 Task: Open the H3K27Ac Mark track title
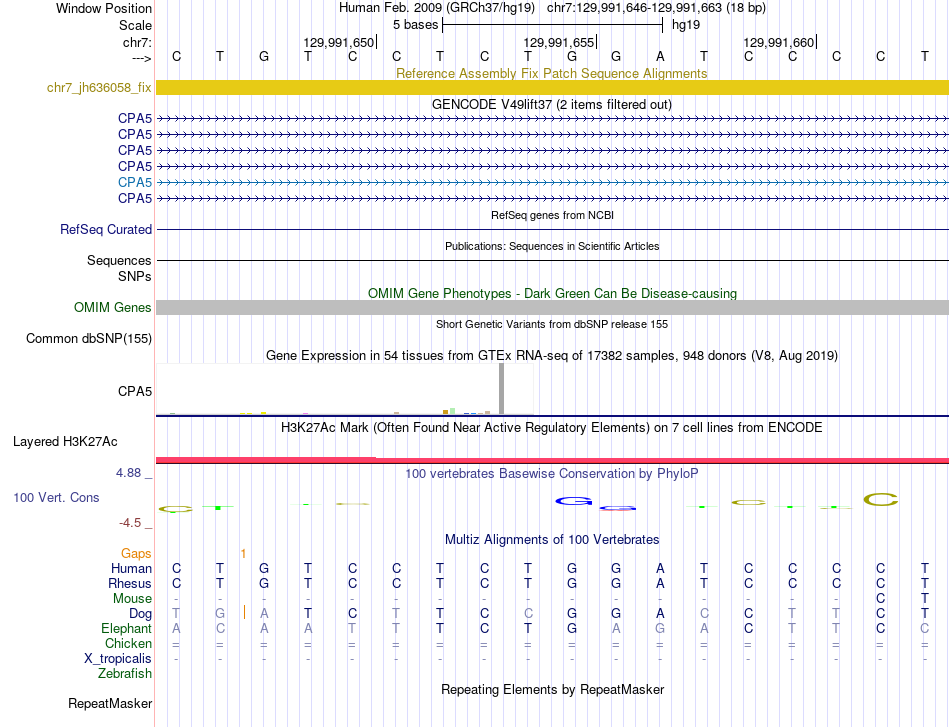[551, 428]
